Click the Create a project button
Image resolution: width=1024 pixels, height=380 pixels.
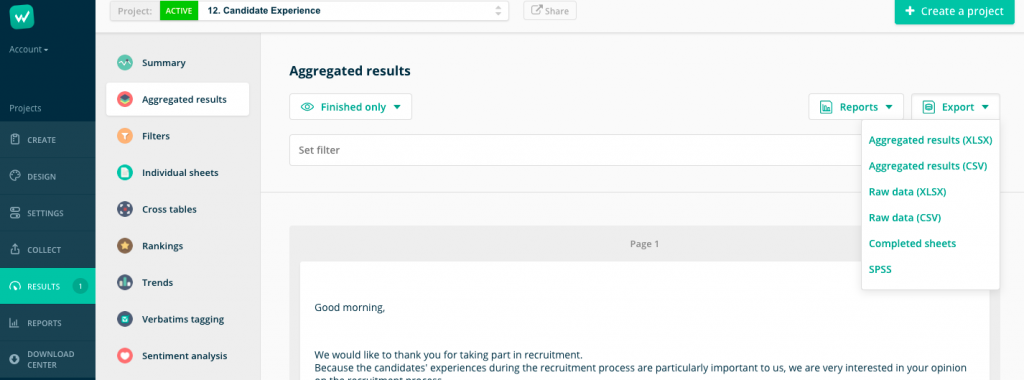(x=954, y=11)
